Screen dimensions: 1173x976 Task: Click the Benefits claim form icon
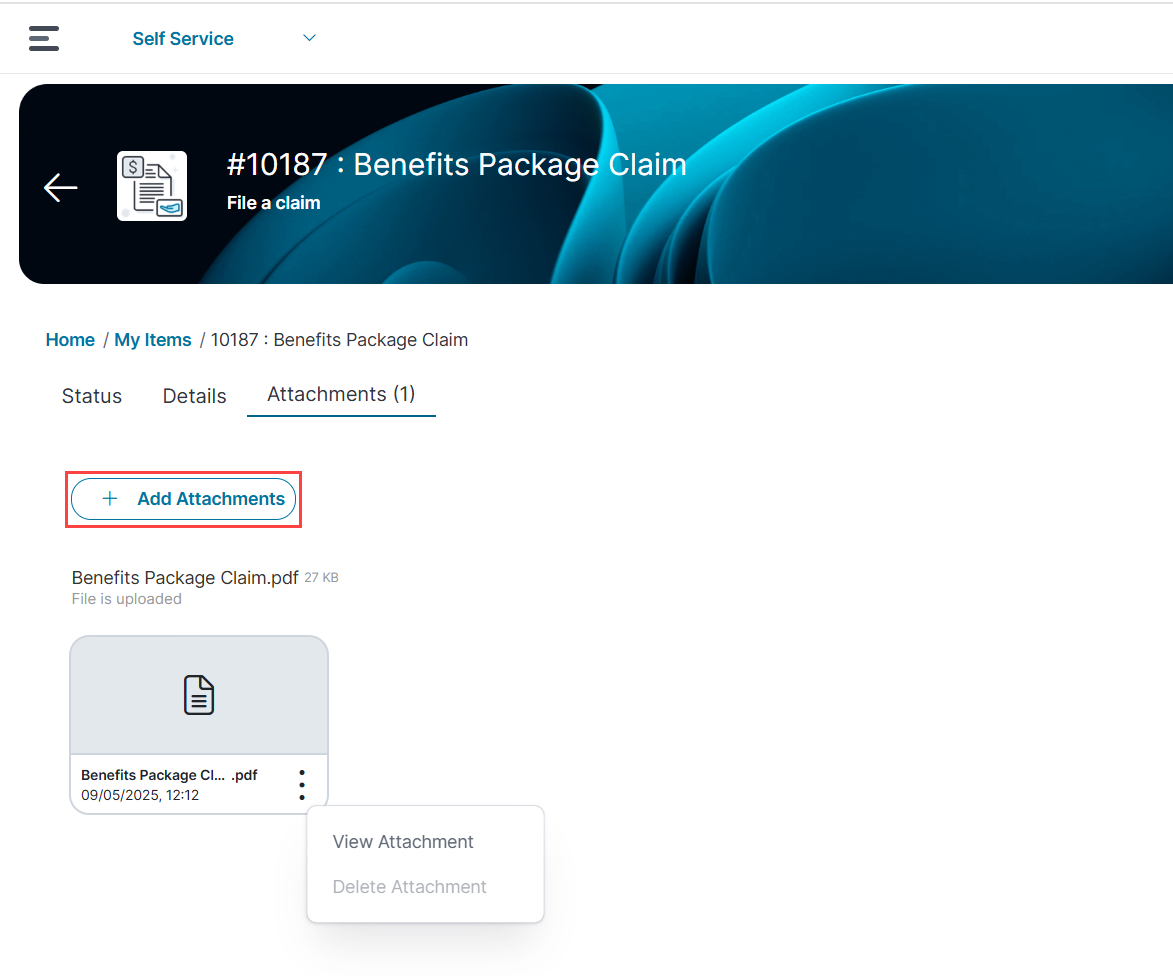(152, 186)
